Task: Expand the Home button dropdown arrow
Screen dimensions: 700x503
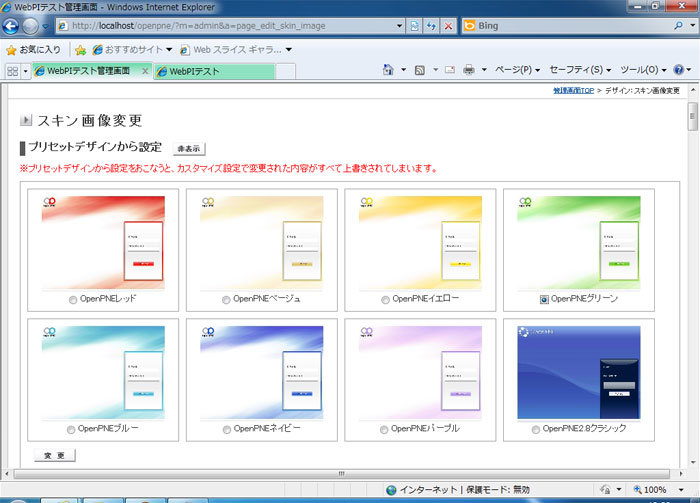Action: tap(403, 70)
